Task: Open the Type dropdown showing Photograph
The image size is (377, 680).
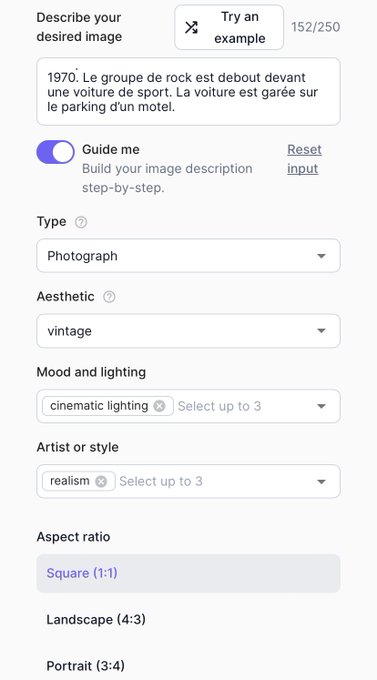Action: [188, 255]
